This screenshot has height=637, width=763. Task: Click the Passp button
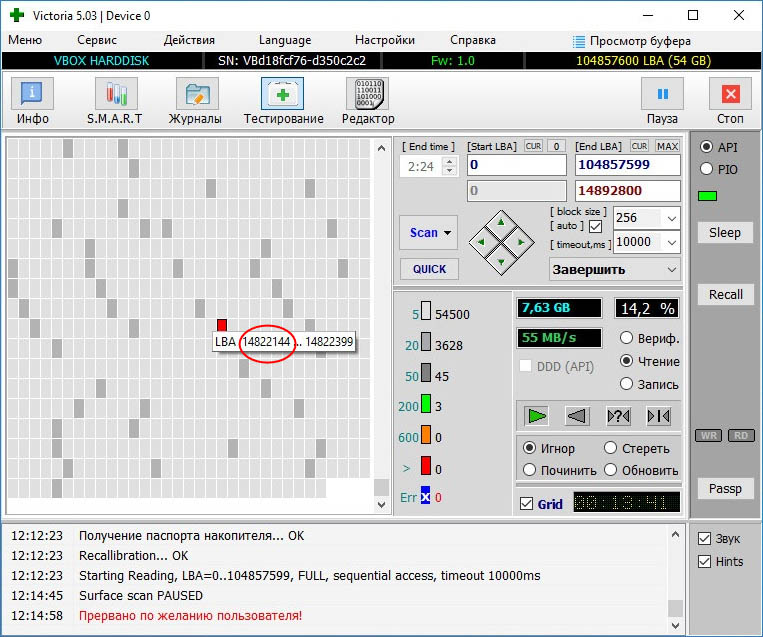coord(725,489)
